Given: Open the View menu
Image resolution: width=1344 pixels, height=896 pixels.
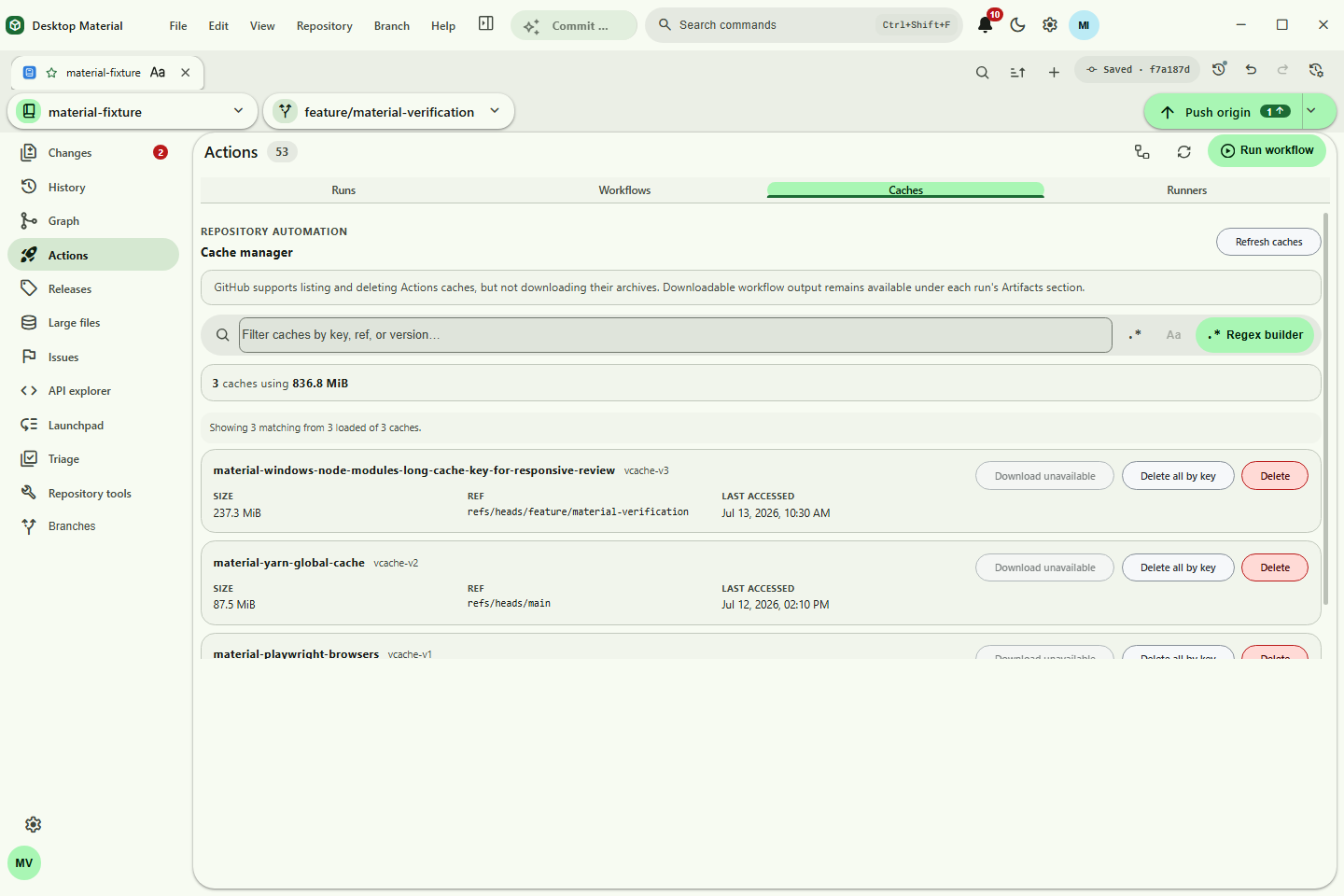Looking at the screenshot, I should pyautogui.click(x=262, y=26).
